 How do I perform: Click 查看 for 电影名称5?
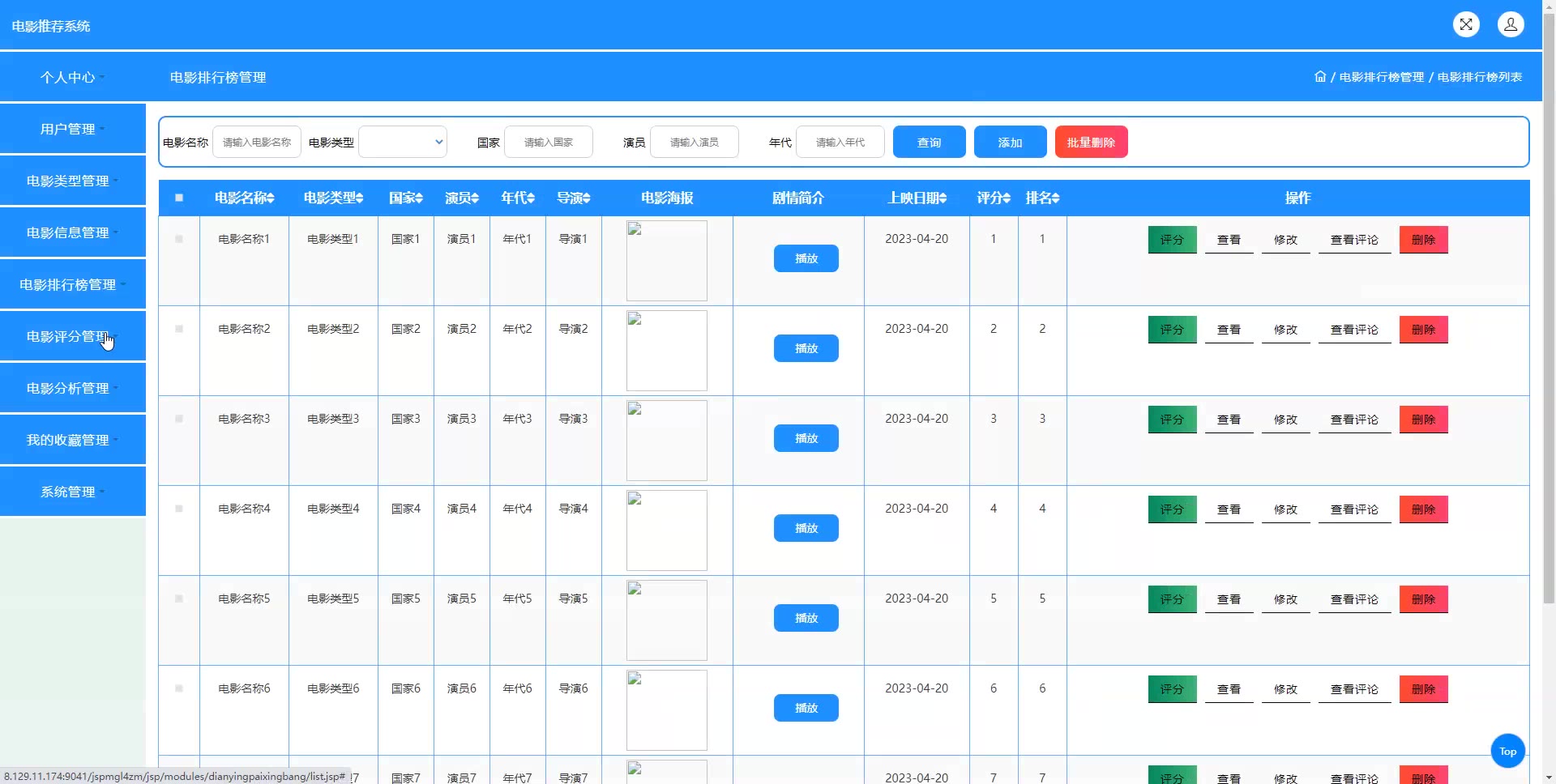click(x=1229, y=599)
